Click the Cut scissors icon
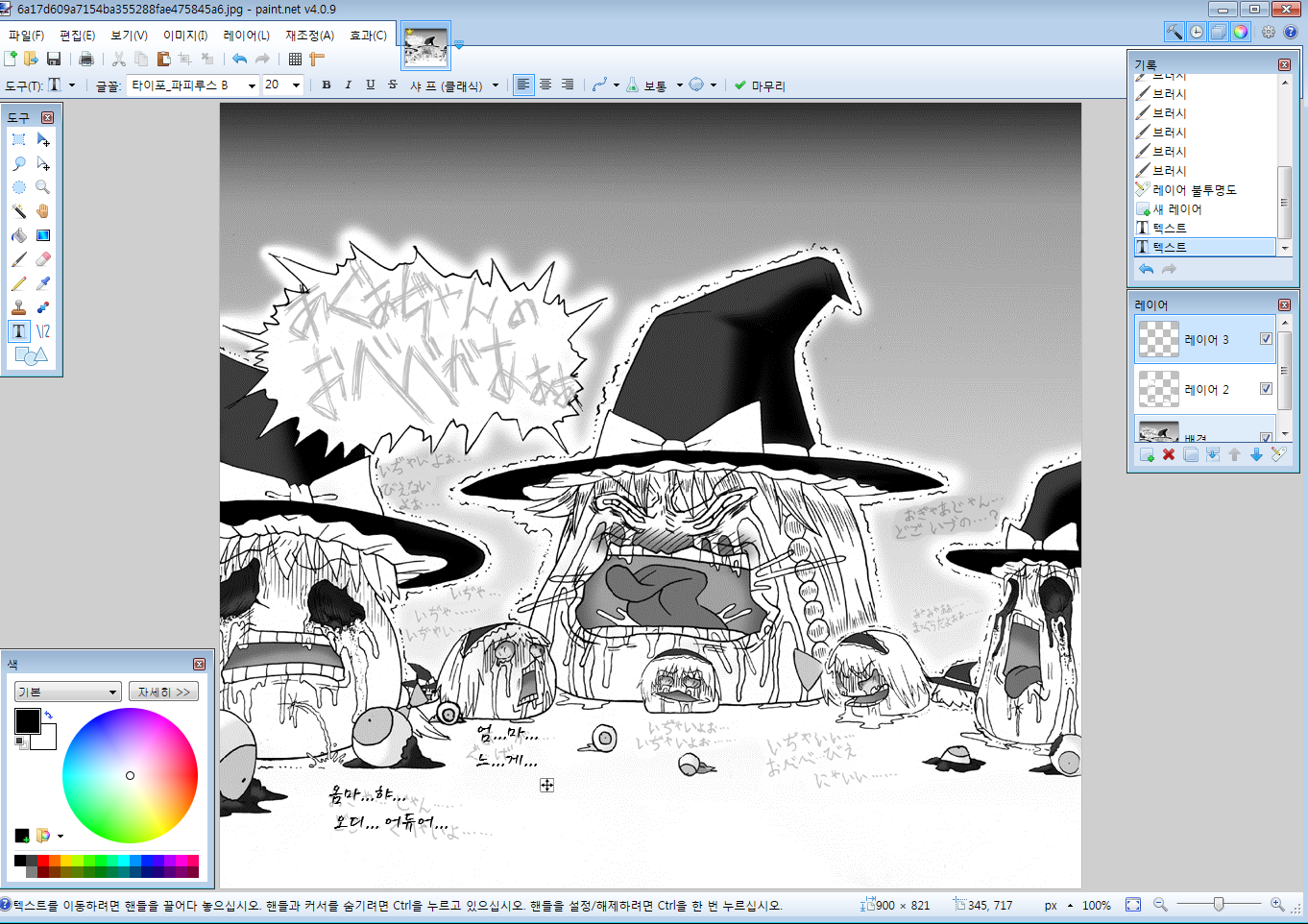1308x924 pixels. click(119, 60)
